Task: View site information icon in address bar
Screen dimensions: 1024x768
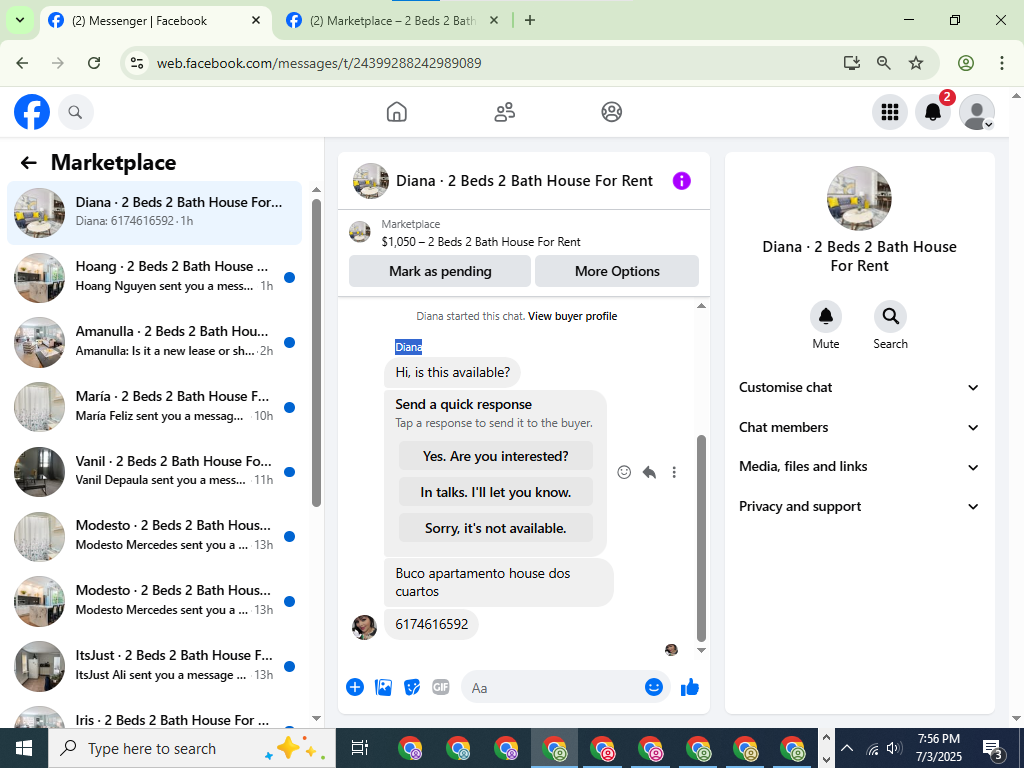Action: pyautogui.click(x=137, y=63)
